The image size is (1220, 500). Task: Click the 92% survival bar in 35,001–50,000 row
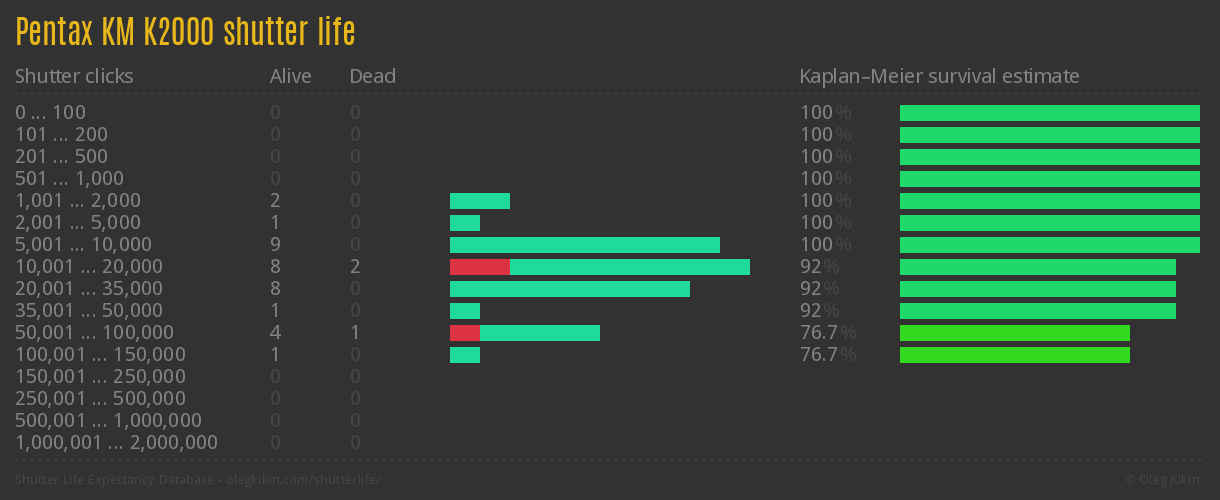[1037, 311]
